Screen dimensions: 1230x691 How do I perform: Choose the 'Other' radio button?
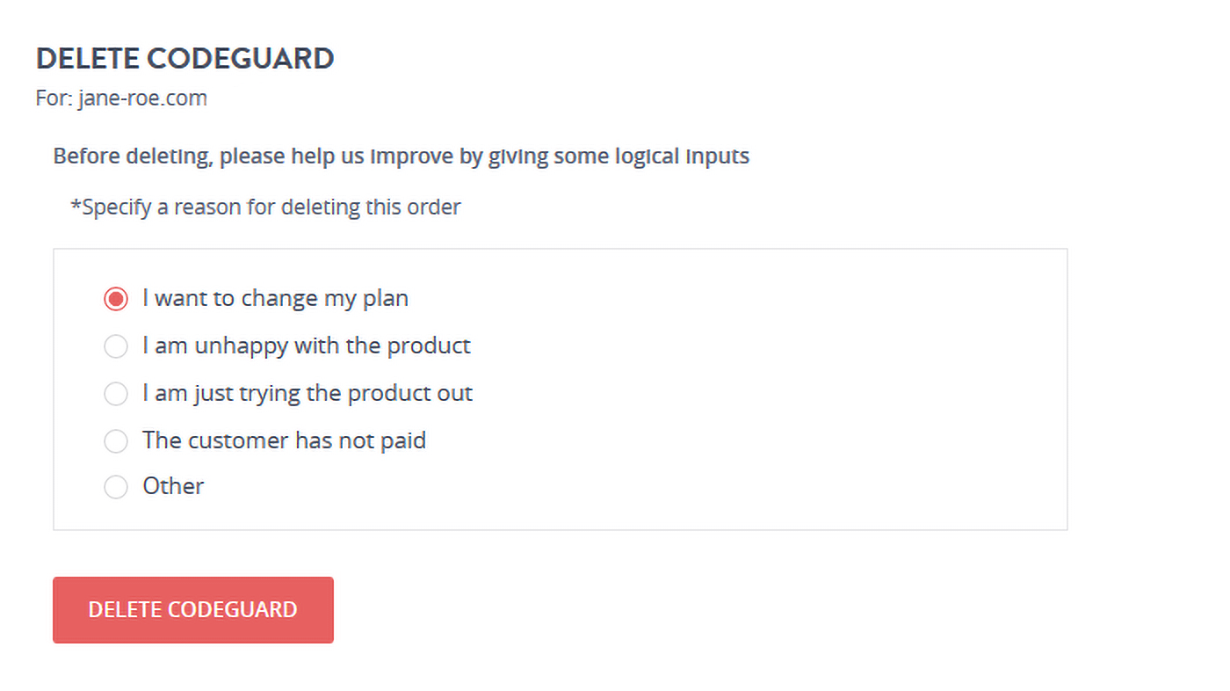click(x=116, y=487)
